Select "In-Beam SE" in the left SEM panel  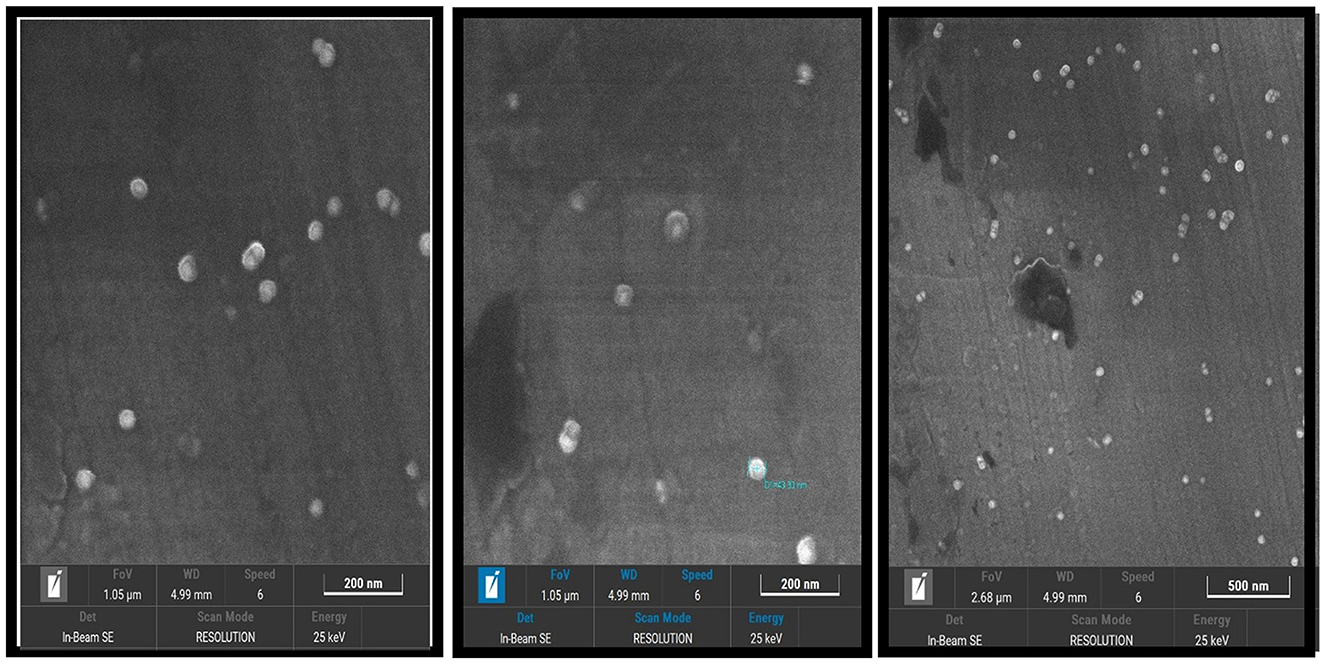pos(88,637)
